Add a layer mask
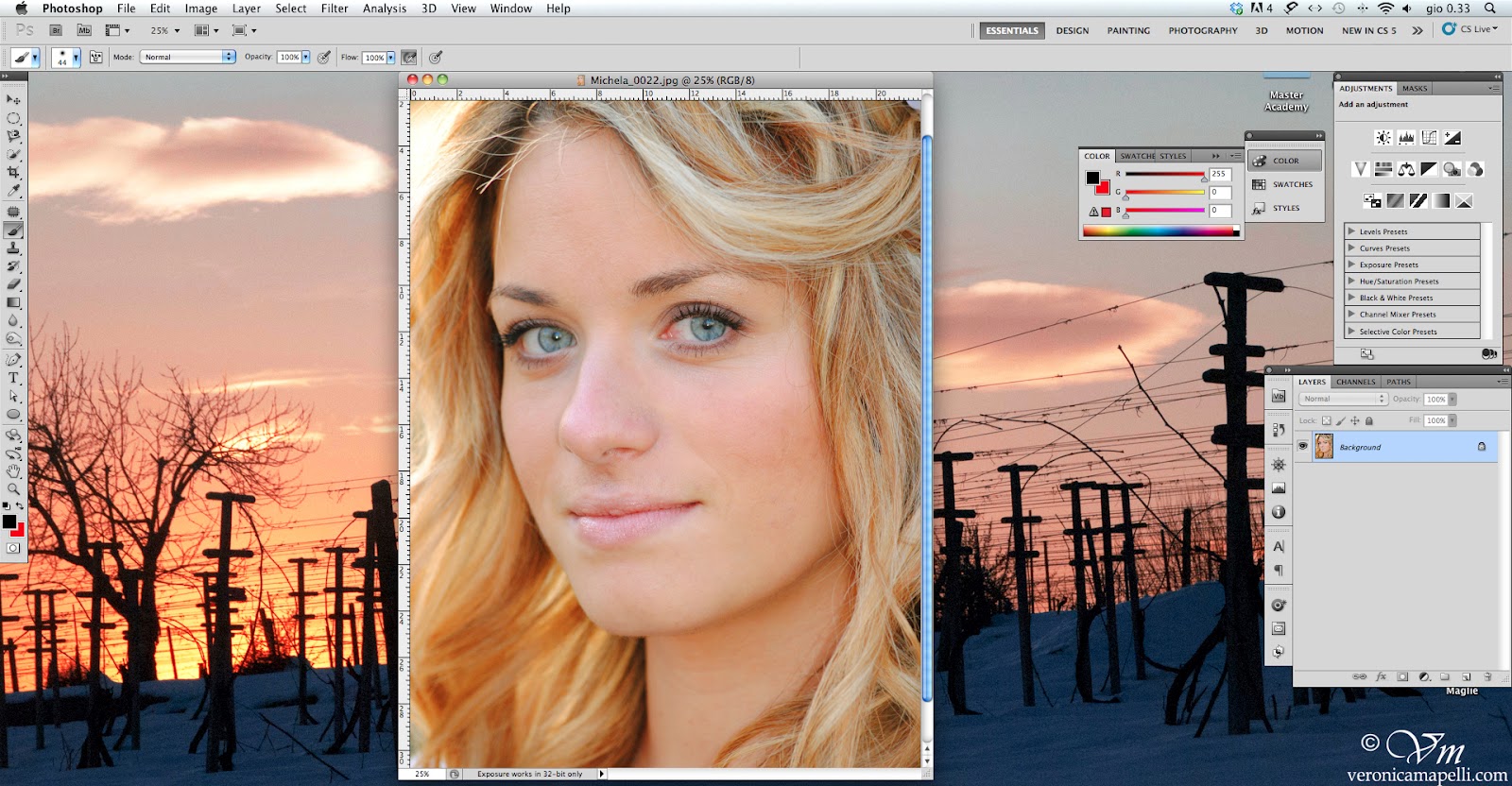The image size is (1512, 786). pyautogui.click(x=1402, y=677)
